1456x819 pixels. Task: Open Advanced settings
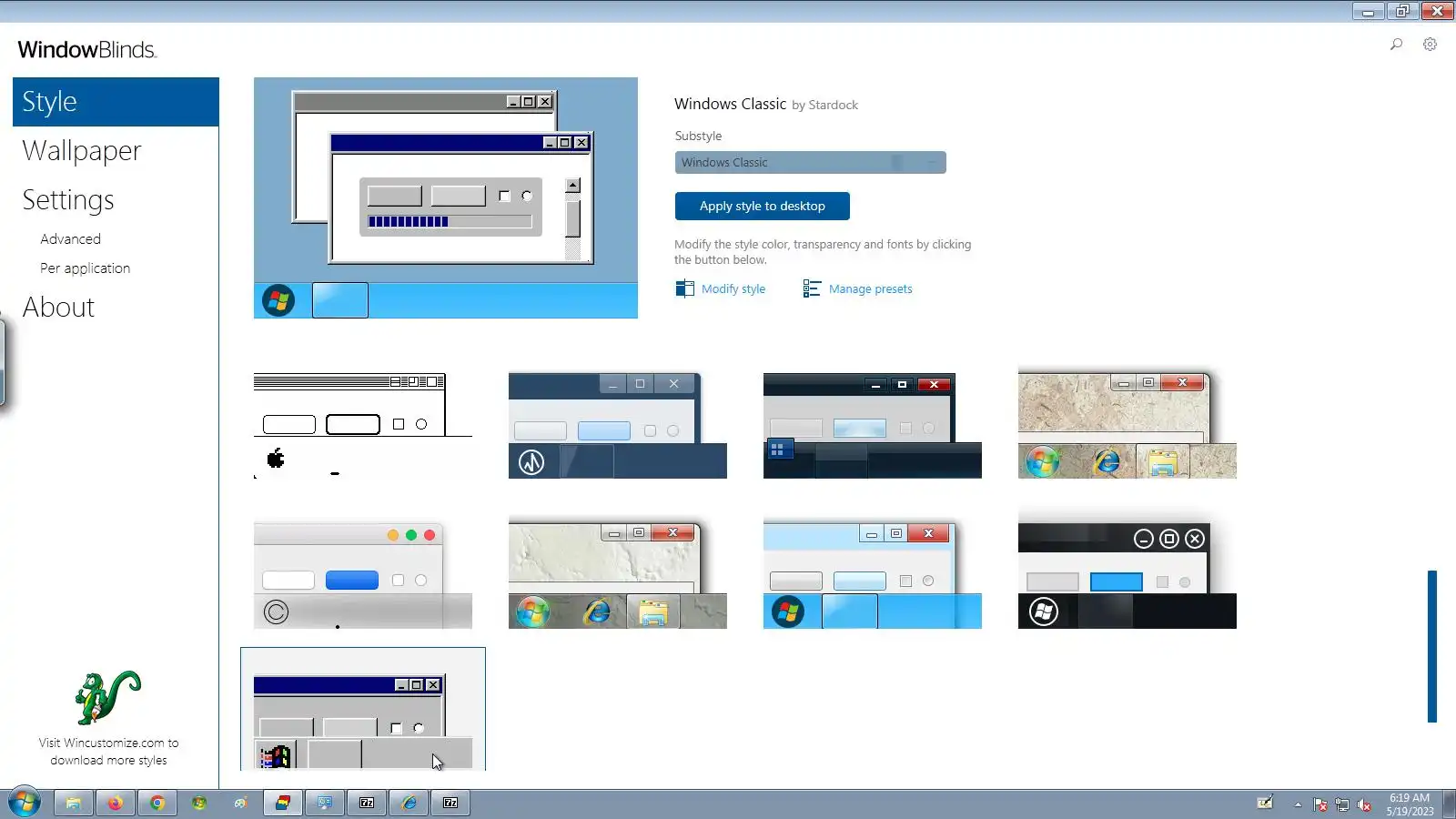[70, 239]
